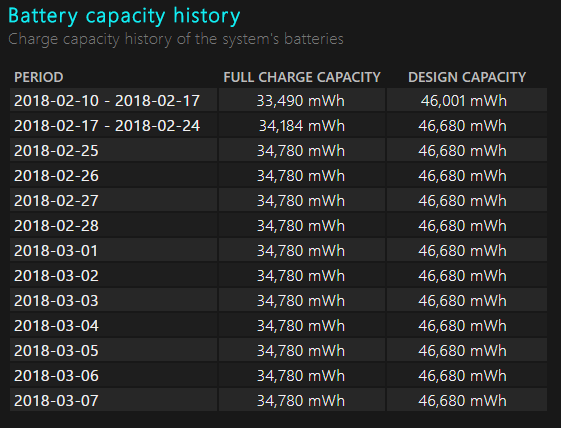The image size is (561, 428).
Task: Select the 2018-03-04 period cell
Action: pos(113,325)
